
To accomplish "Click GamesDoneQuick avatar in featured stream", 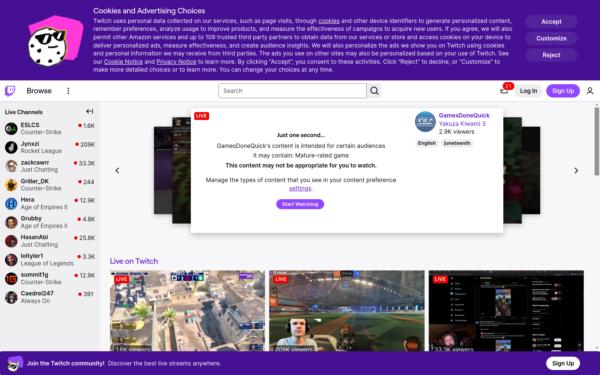I will coord(425,122).
